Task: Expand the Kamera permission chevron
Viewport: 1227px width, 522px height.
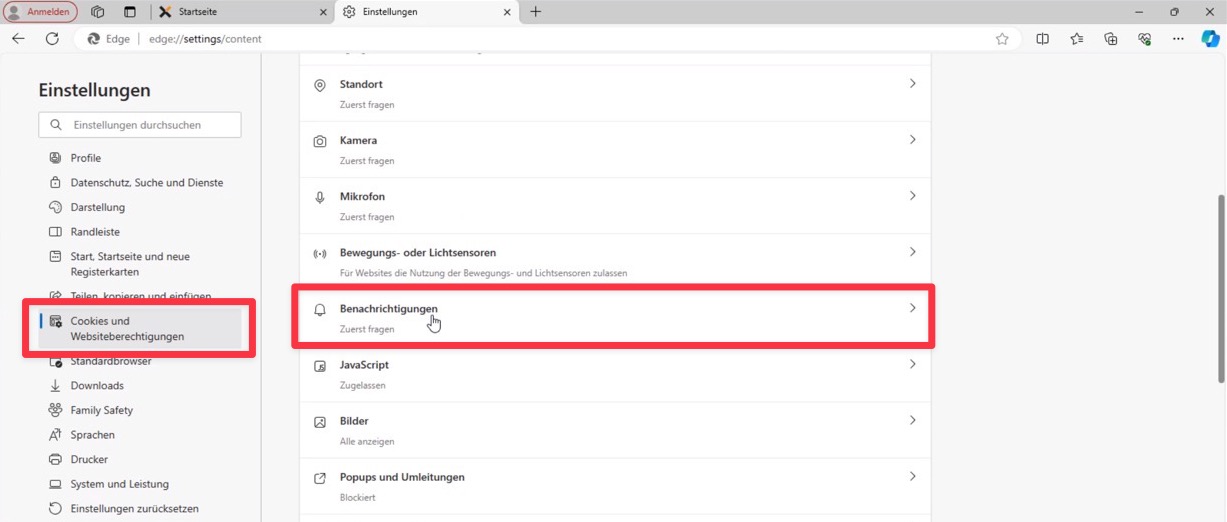Action: pos(912,140)
